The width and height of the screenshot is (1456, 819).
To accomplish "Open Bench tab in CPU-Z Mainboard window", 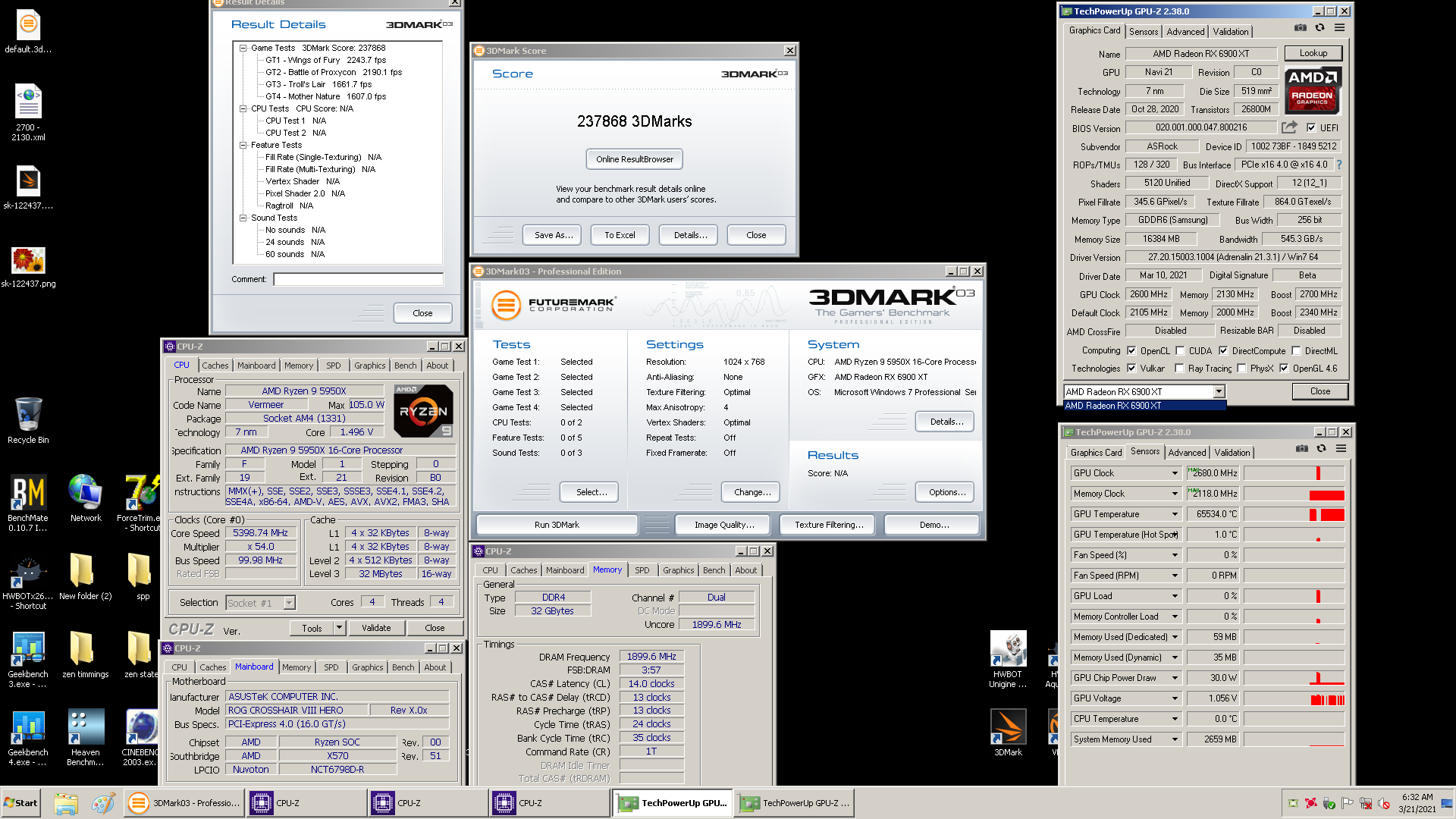I will point(403,667).
